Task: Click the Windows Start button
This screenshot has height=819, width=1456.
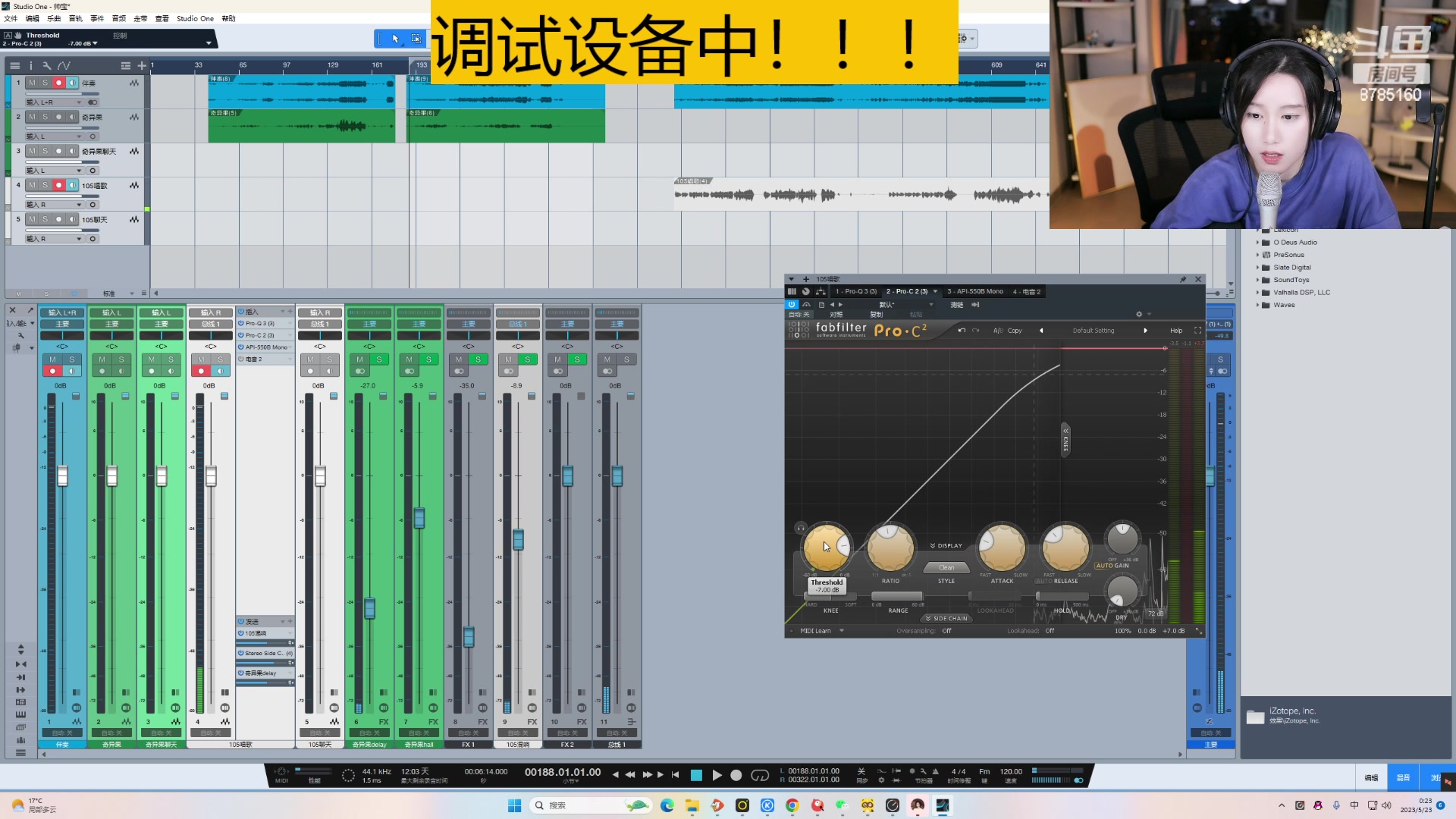Action: click(514, 805)
